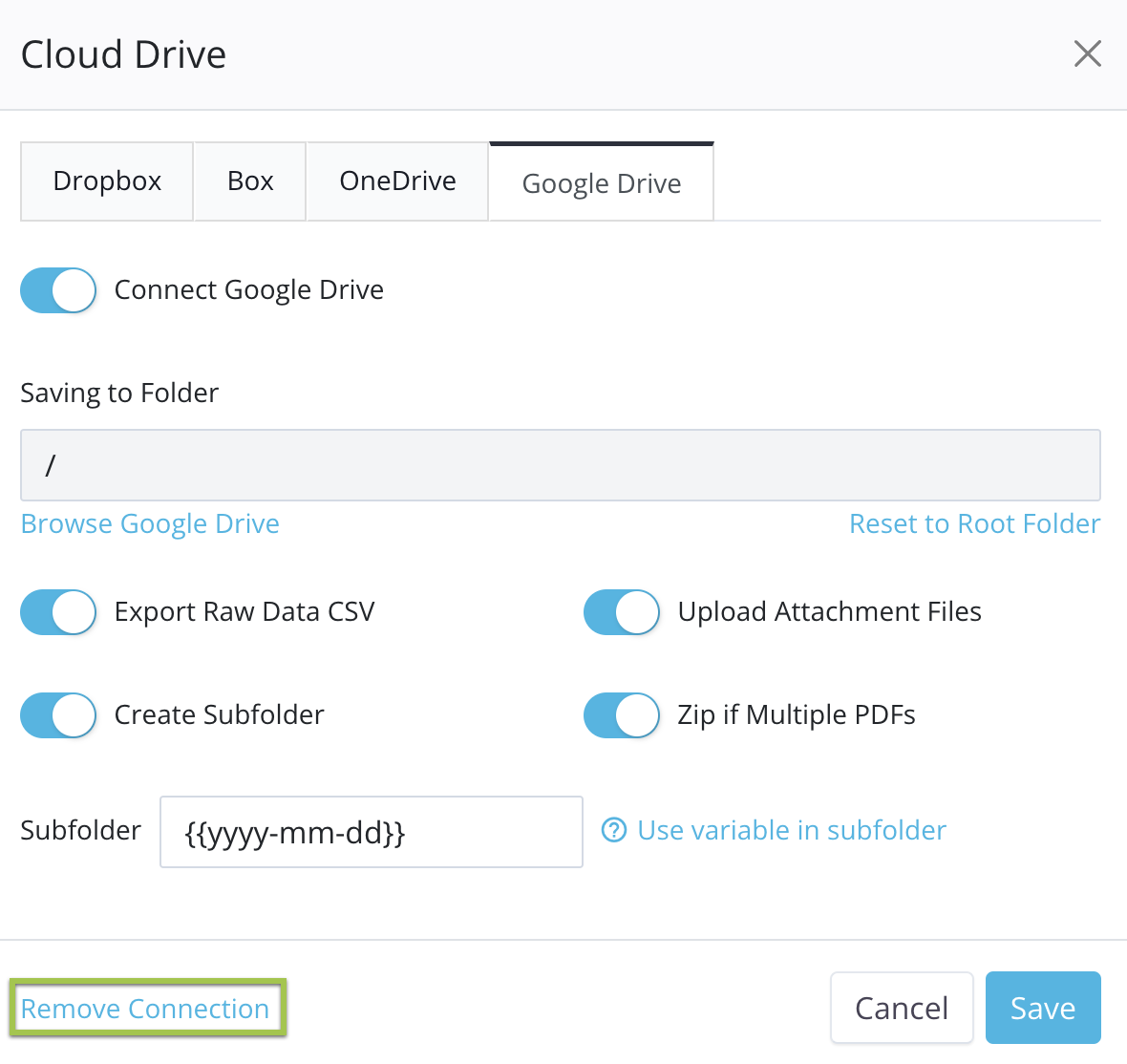The height and width of the screenshot is (1064, 1127).
Task: Open Browse Google Drive link
Action: (x=150, y=524)
